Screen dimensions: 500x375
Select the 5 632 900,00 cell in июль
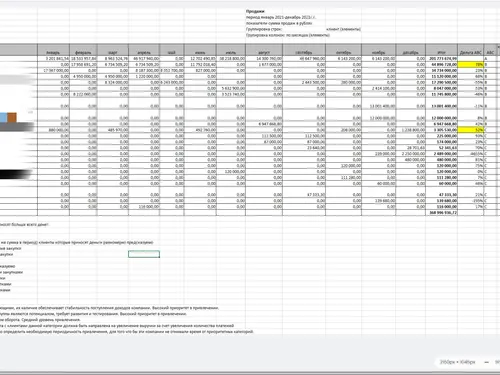(231, 88)
